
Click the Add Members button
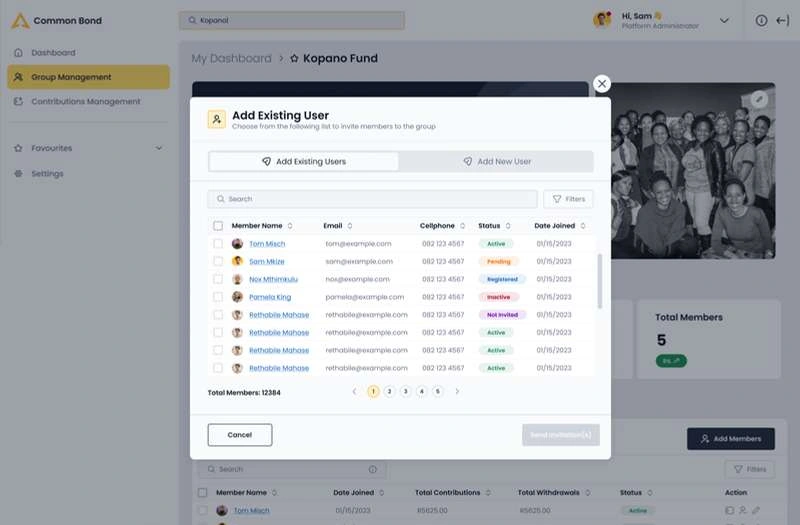click(x=731, y=439)
